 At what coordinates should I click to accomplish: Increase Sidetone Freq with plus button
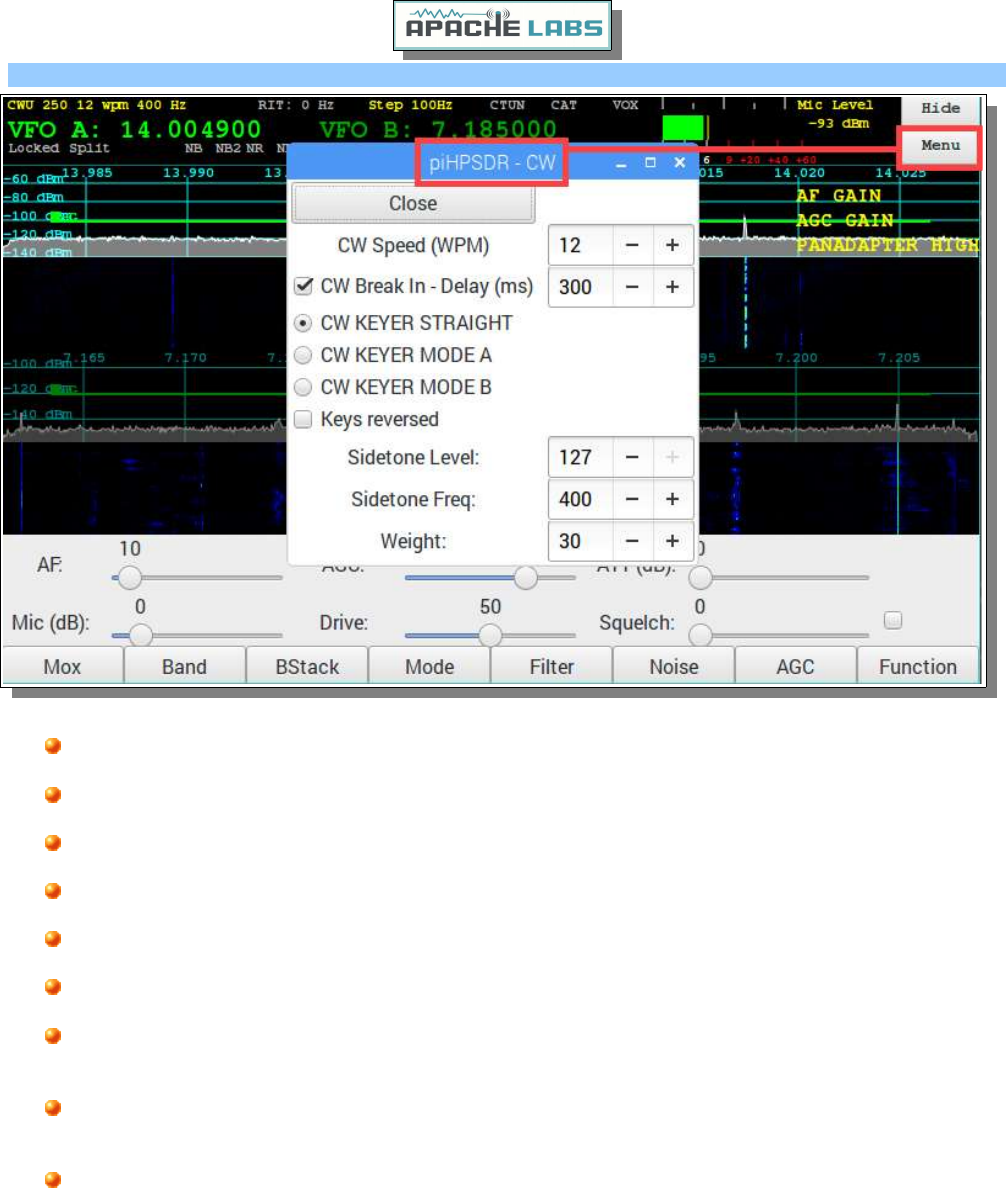click(x=672, y=499)
